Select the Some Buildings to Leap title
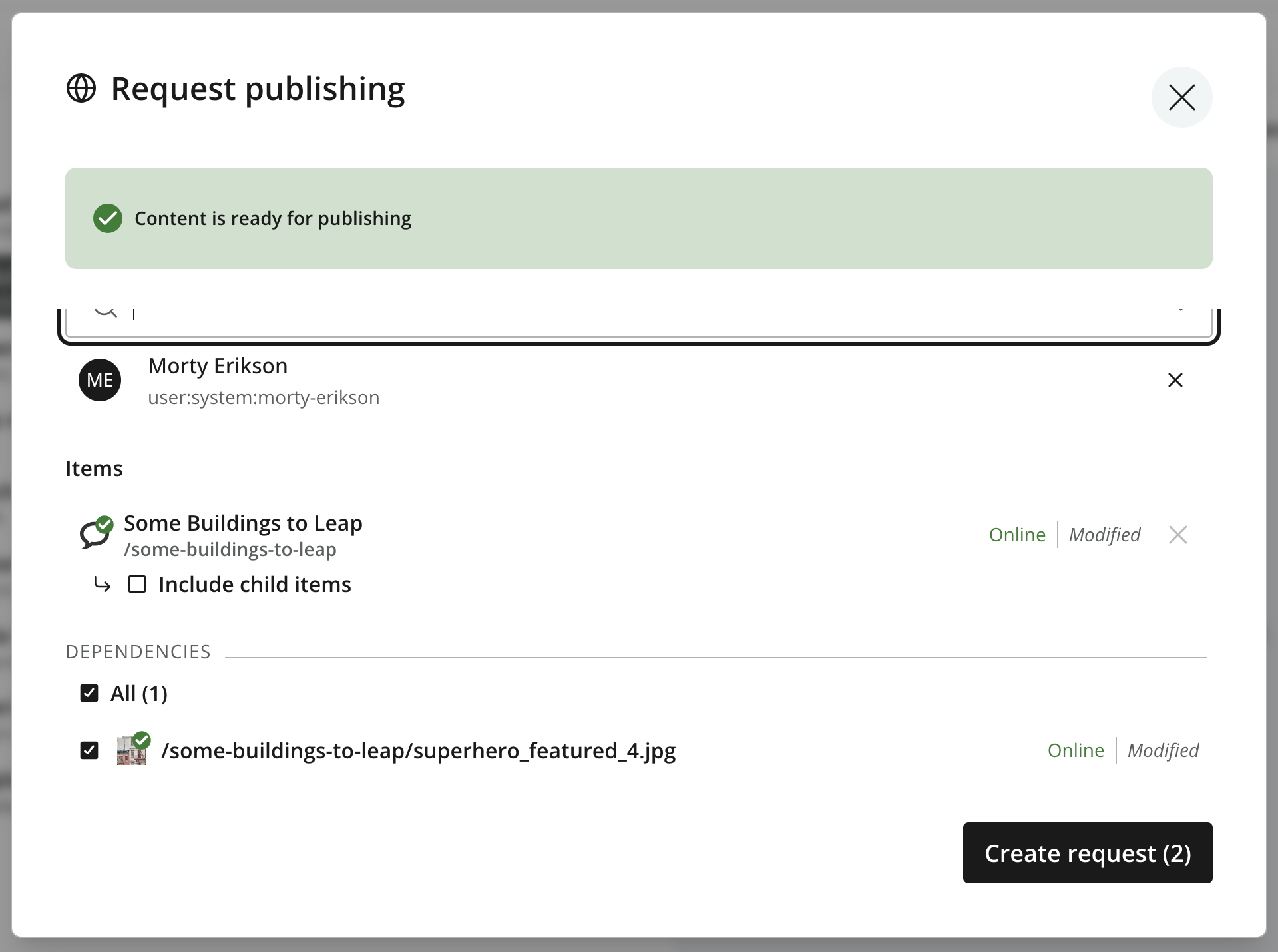 click(x=244, y=523)
